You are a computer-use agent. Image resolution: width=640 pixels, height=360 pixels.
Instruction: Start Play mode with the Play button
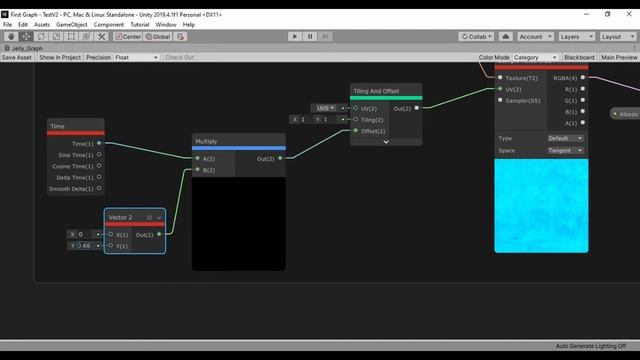[295, 37]
